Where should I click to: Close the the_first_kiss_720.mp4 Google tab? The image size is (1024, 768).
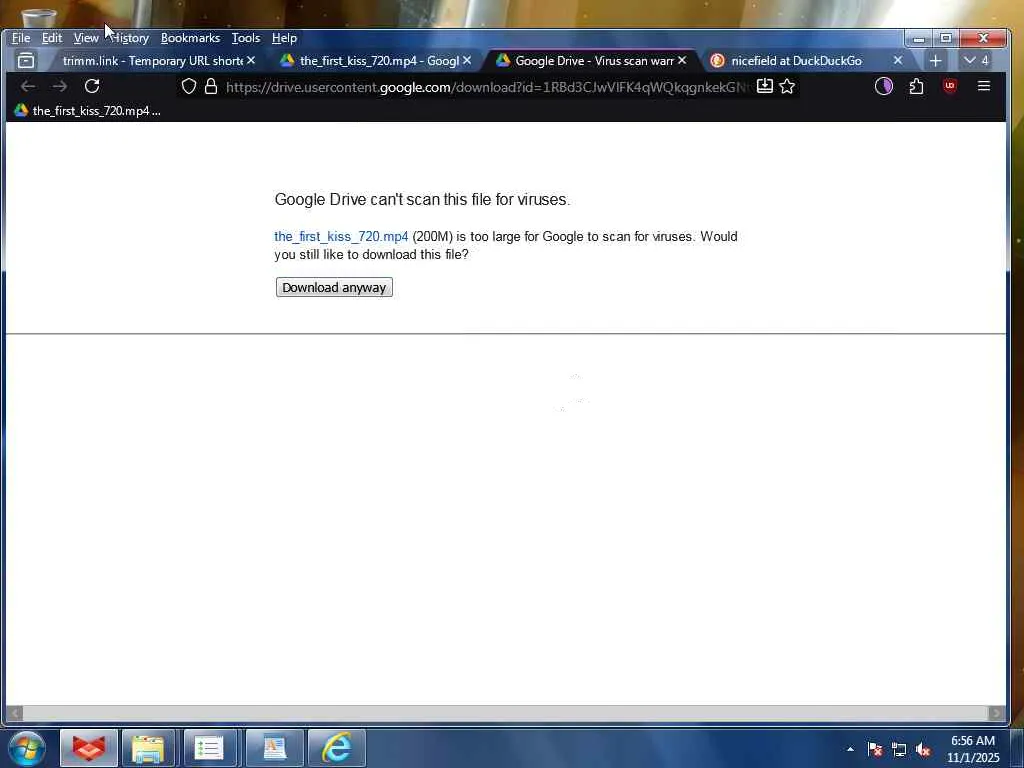click(467, 60)
